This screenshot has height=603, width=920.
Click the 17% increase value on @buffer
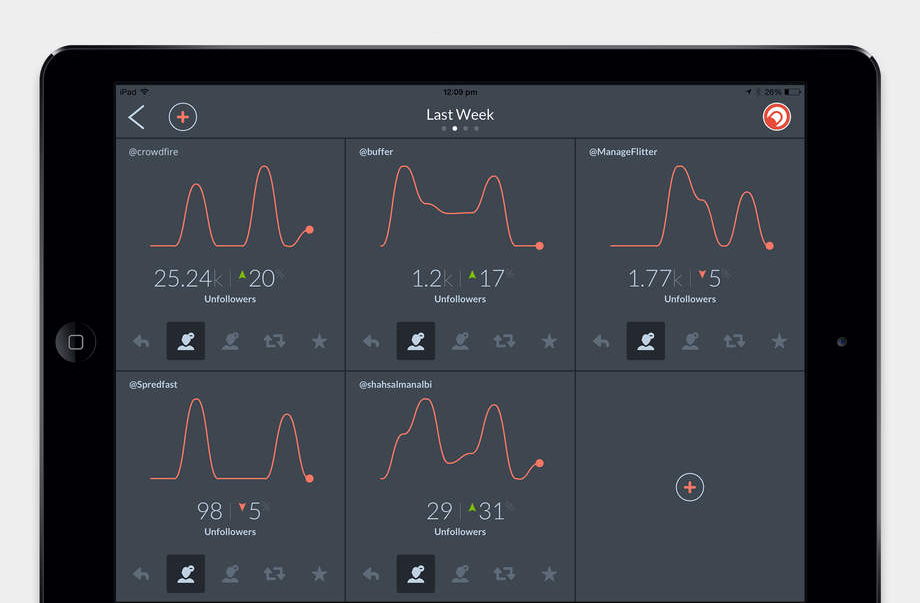coord(492,279)
